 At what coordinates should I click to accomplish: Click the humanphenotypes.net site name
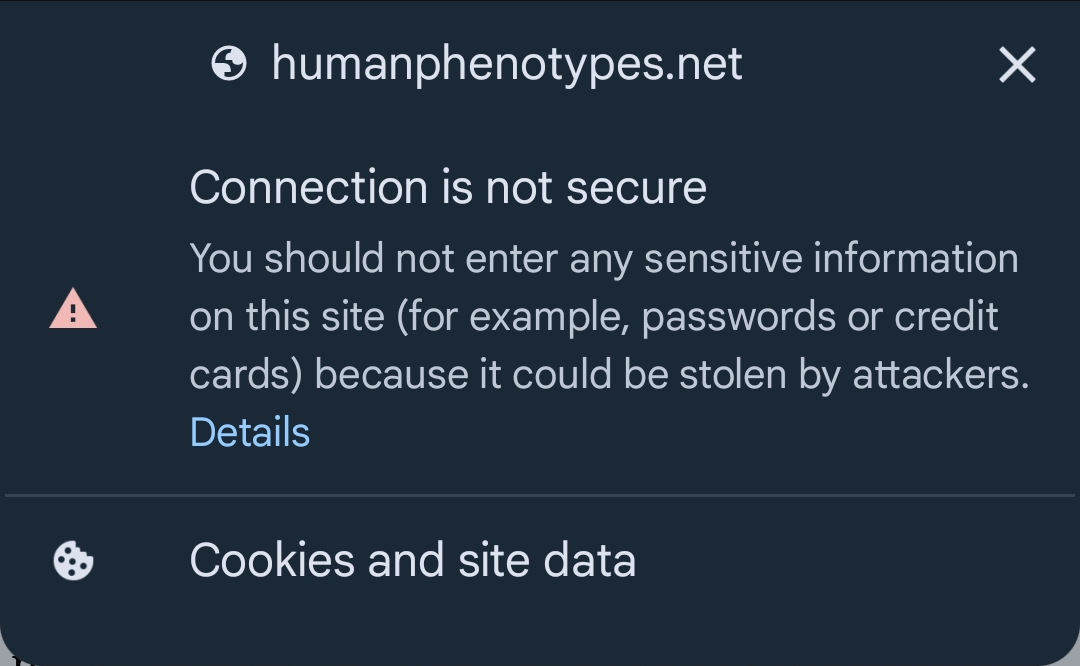507,64
